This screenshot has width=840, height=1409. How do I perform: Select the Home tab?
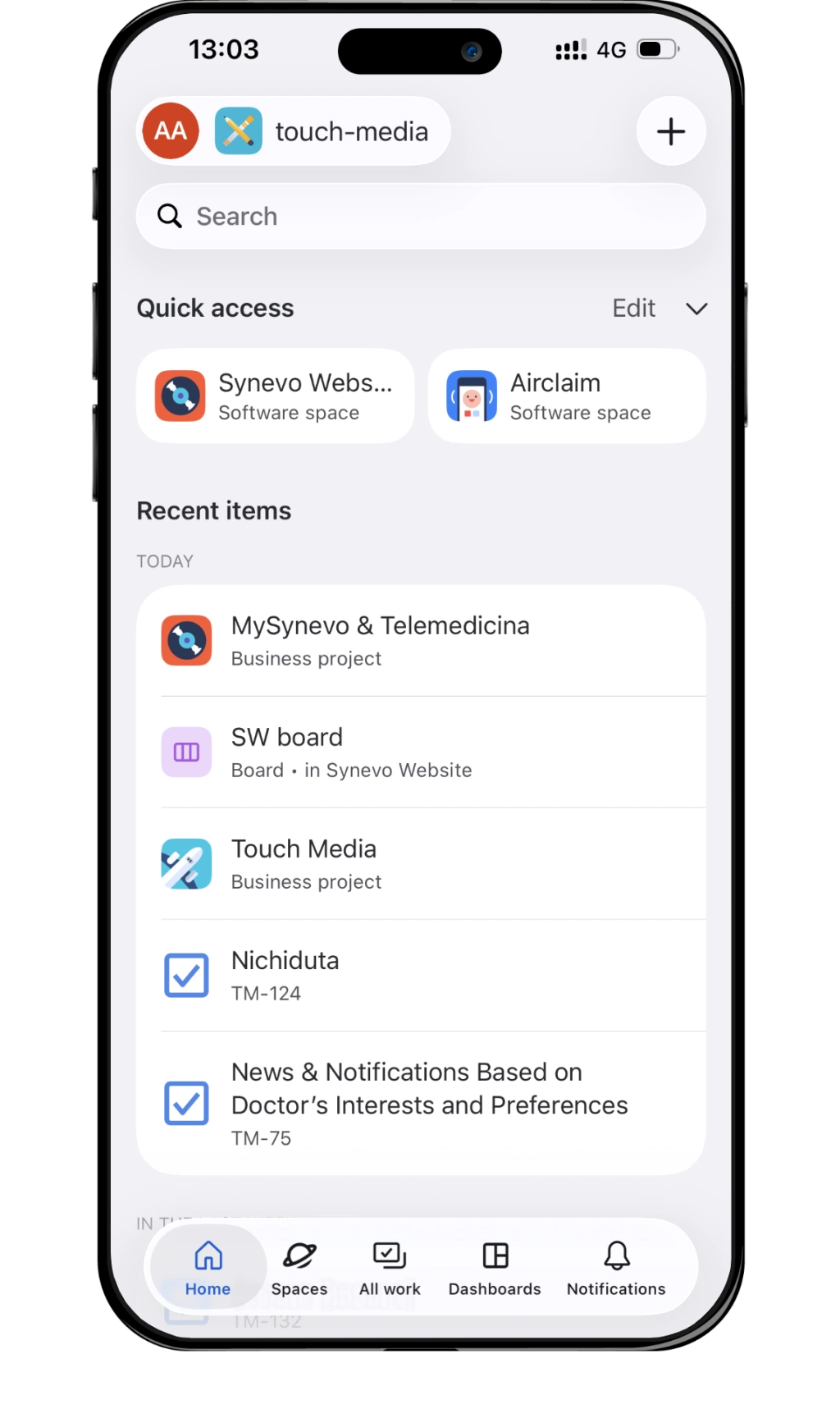(208, 1269)
